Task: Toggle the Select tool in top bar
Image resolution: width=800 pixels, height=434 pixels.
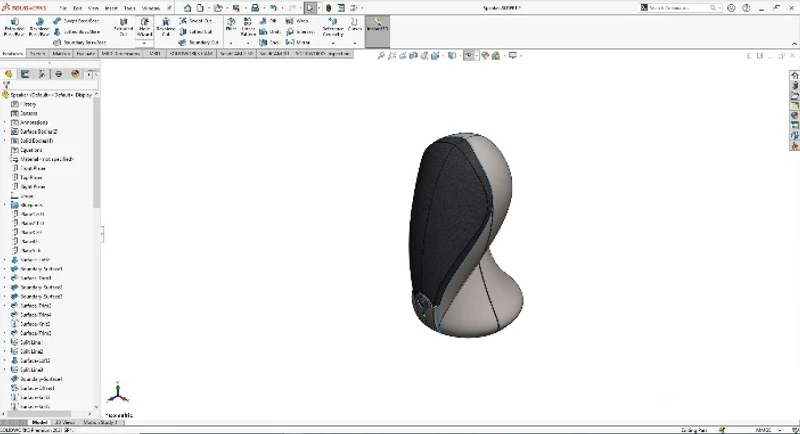Action: [310, 8]
